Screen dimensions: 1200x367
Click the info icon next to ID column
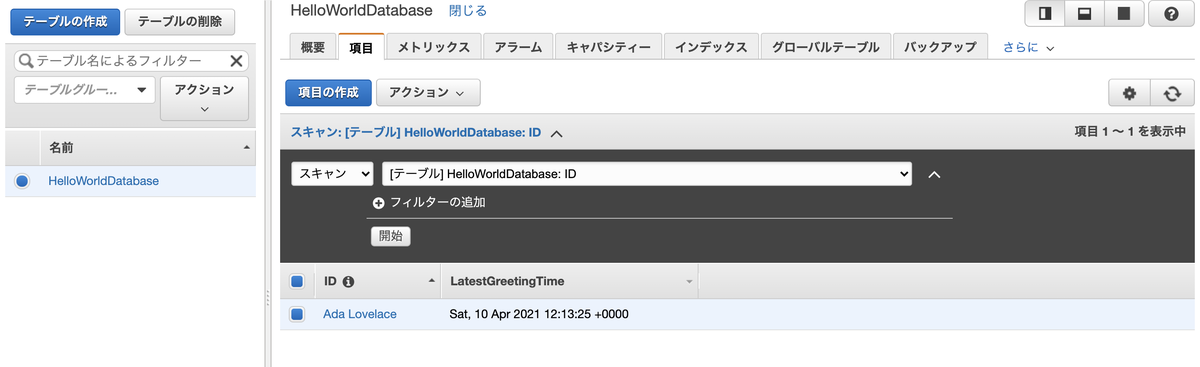point(349,282)
